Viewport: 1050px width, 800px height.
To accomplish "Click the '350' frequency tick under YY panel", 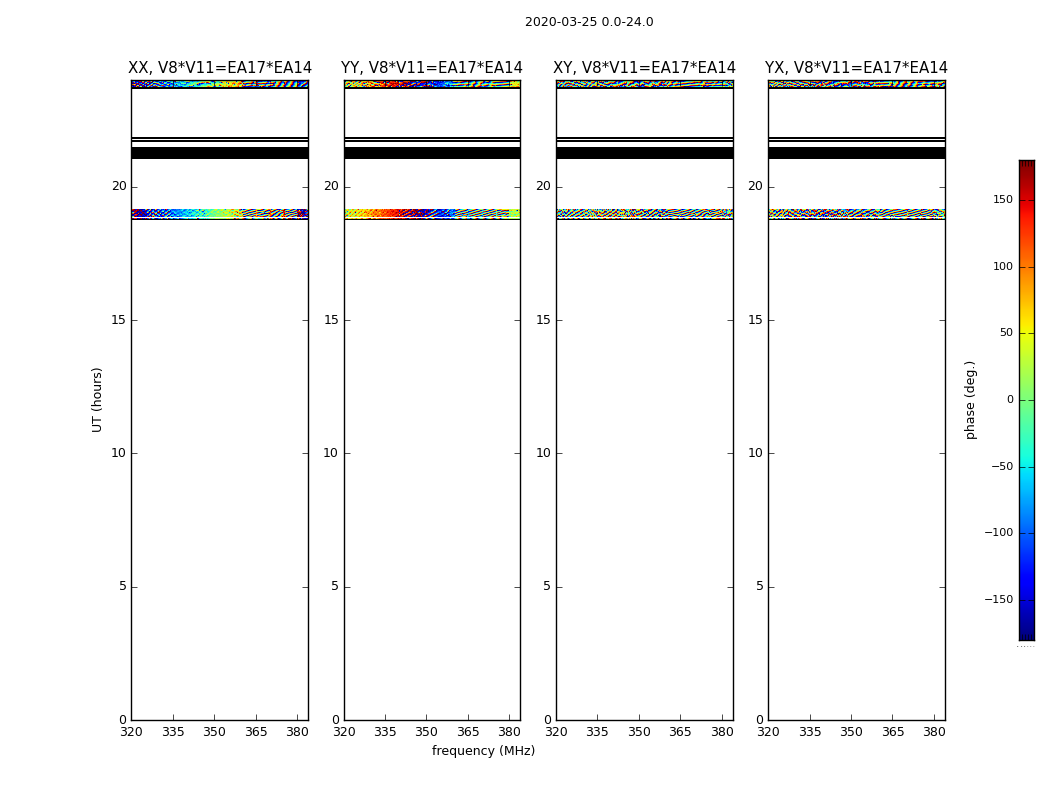I will (427, 732).
